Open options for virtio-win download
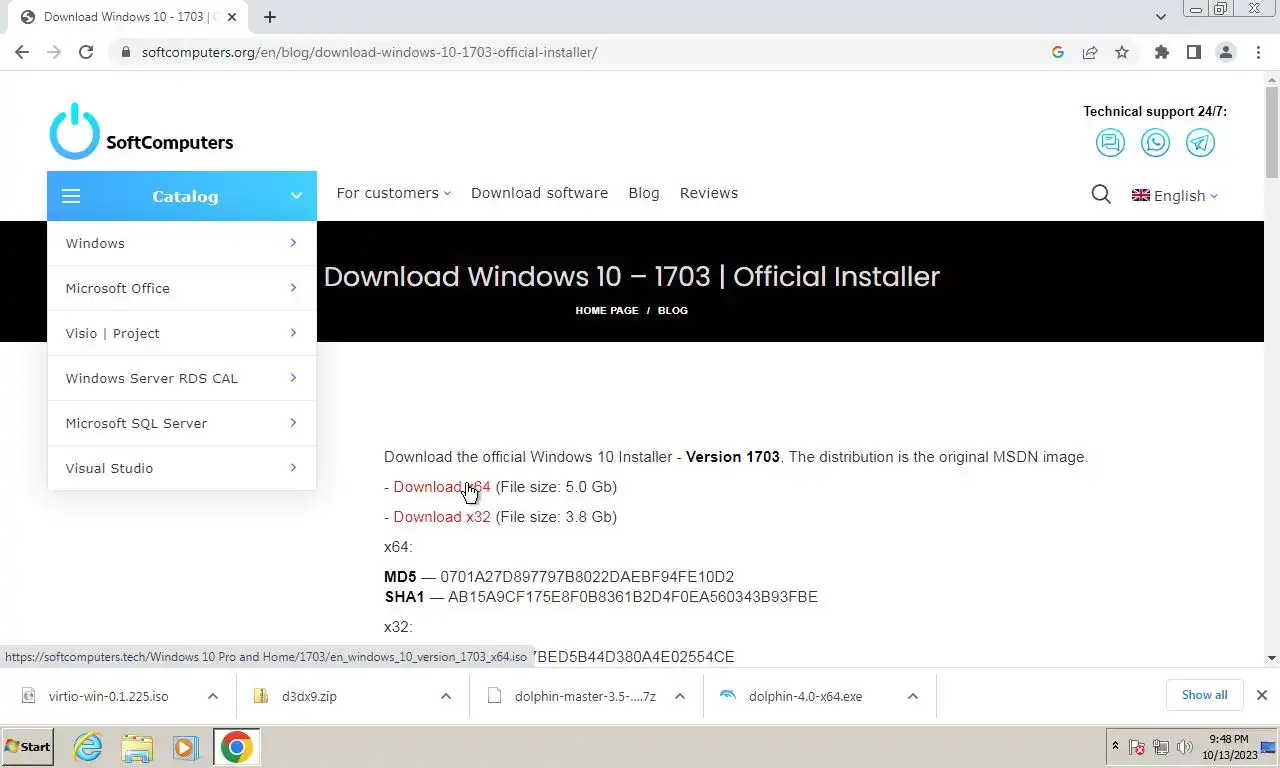1280x768 pixels. tap(212, 696)
